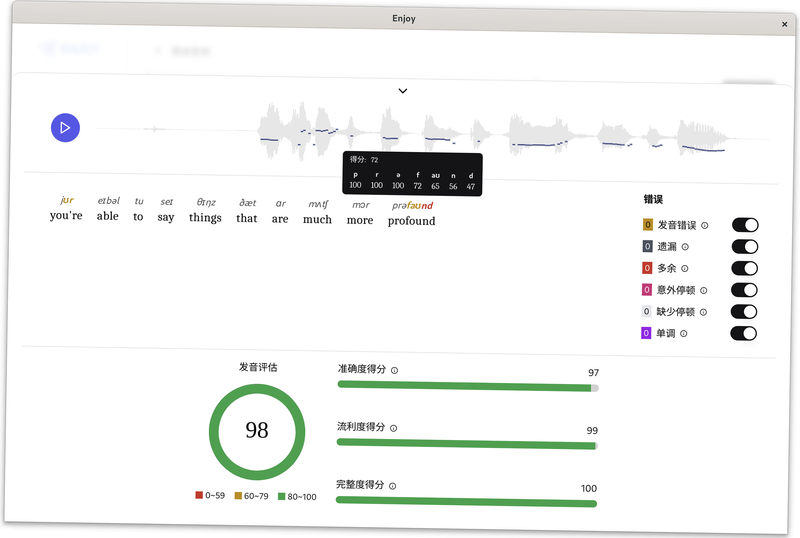Viewport: 800px width, 538px height.
Task: Select the word "much"
Action: point(317,219)
